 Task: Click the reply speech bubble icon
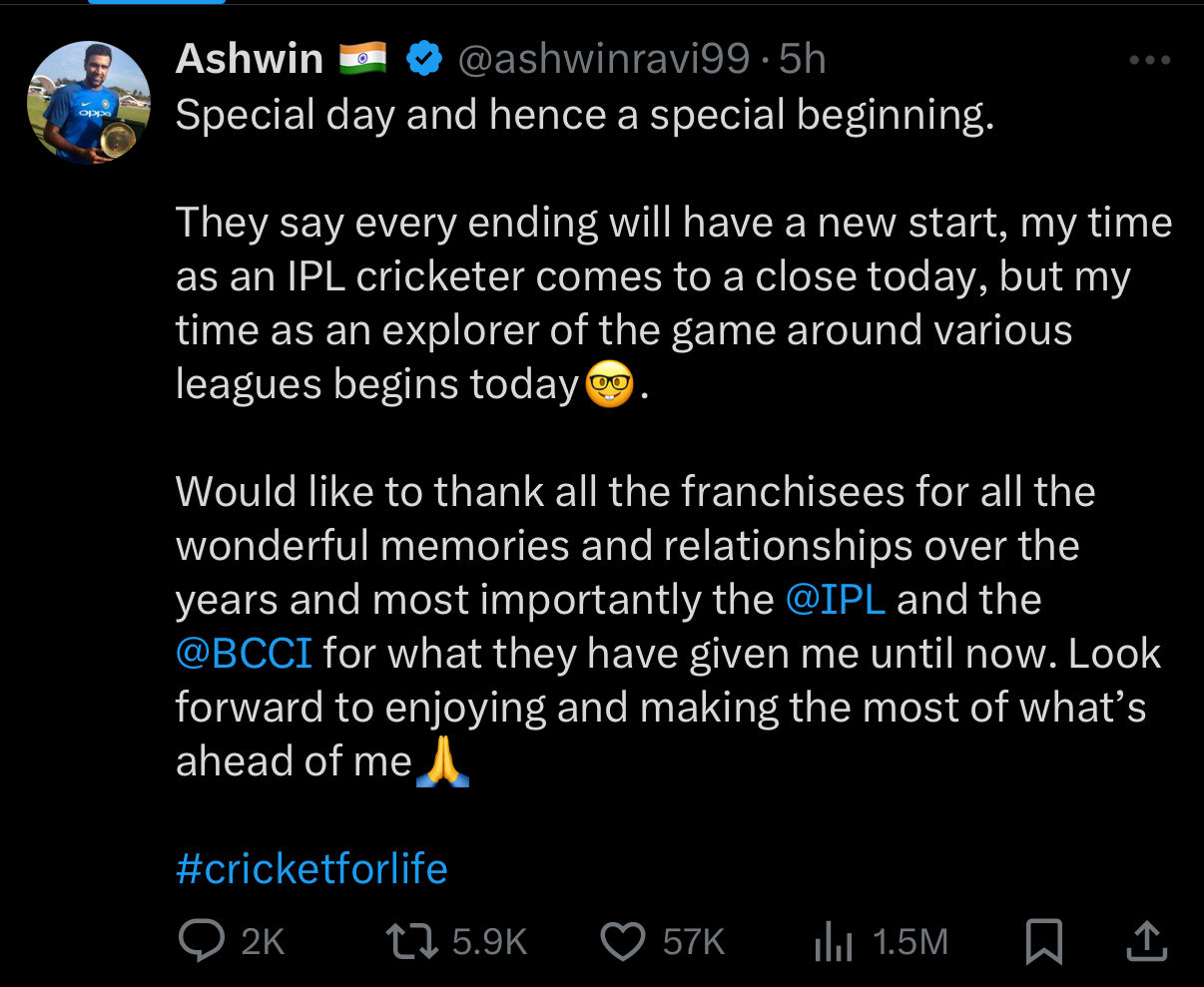point(200,941)
